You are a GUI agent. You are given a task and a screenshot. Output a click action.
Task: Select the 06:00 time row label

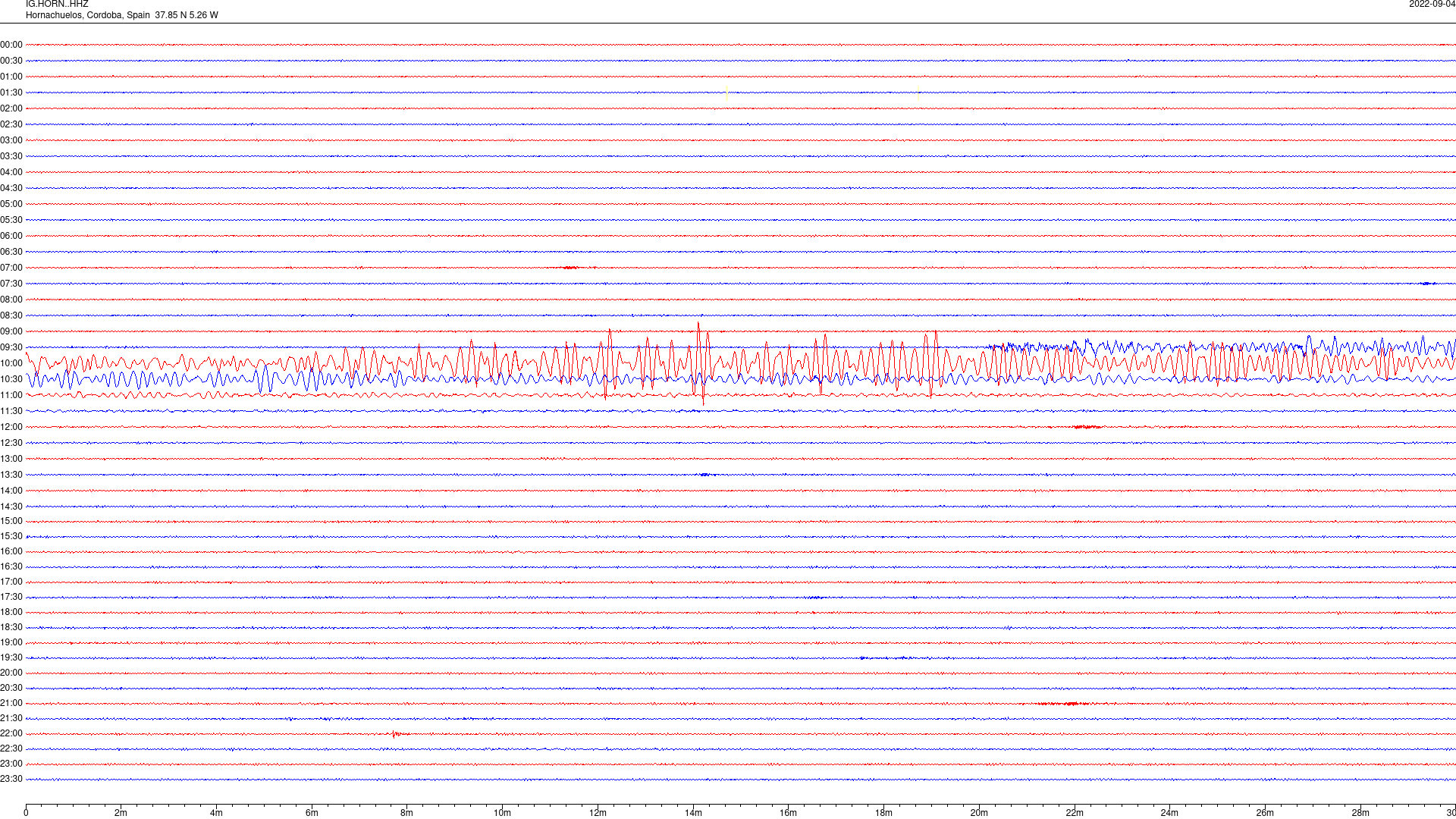(x=11, y=236)
